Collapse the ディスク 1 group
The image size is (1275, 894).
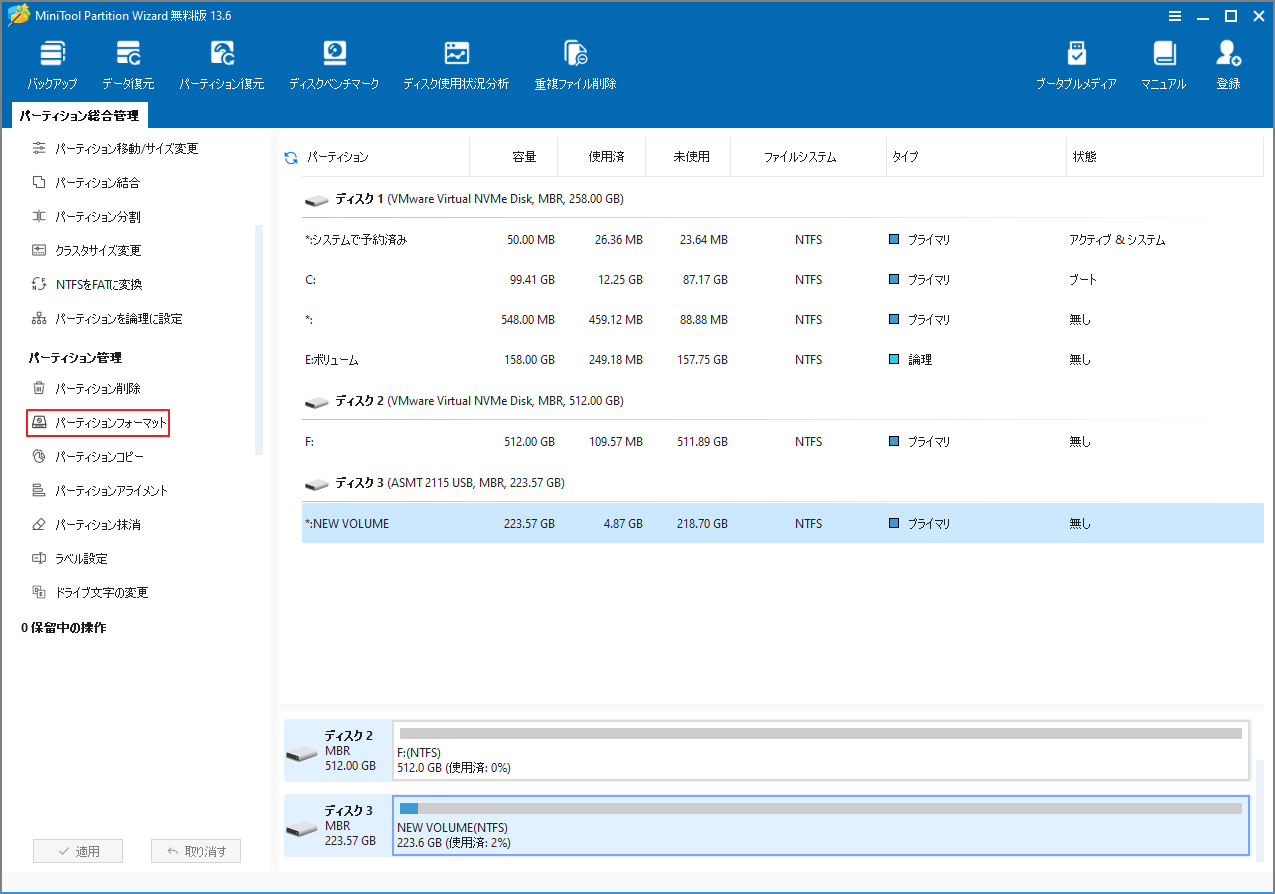[x=316, y=199]
